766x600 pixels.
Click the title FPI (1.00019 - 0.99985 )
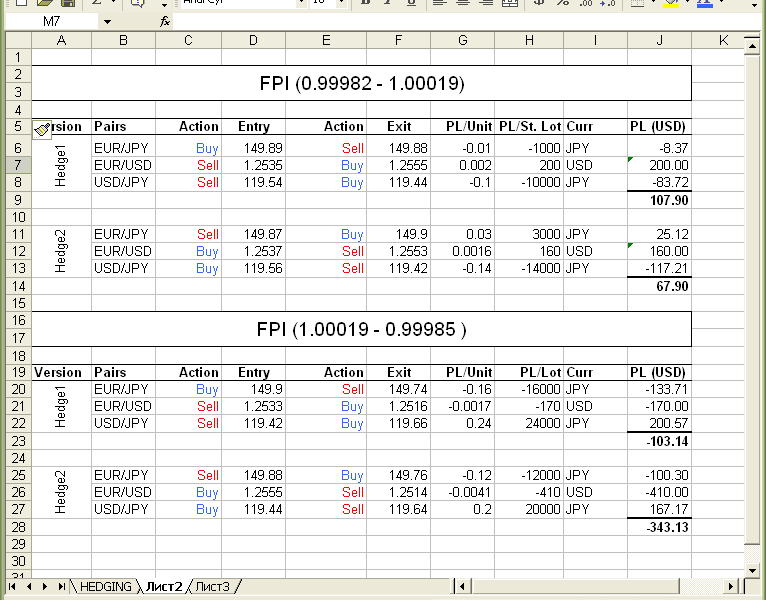362,329
